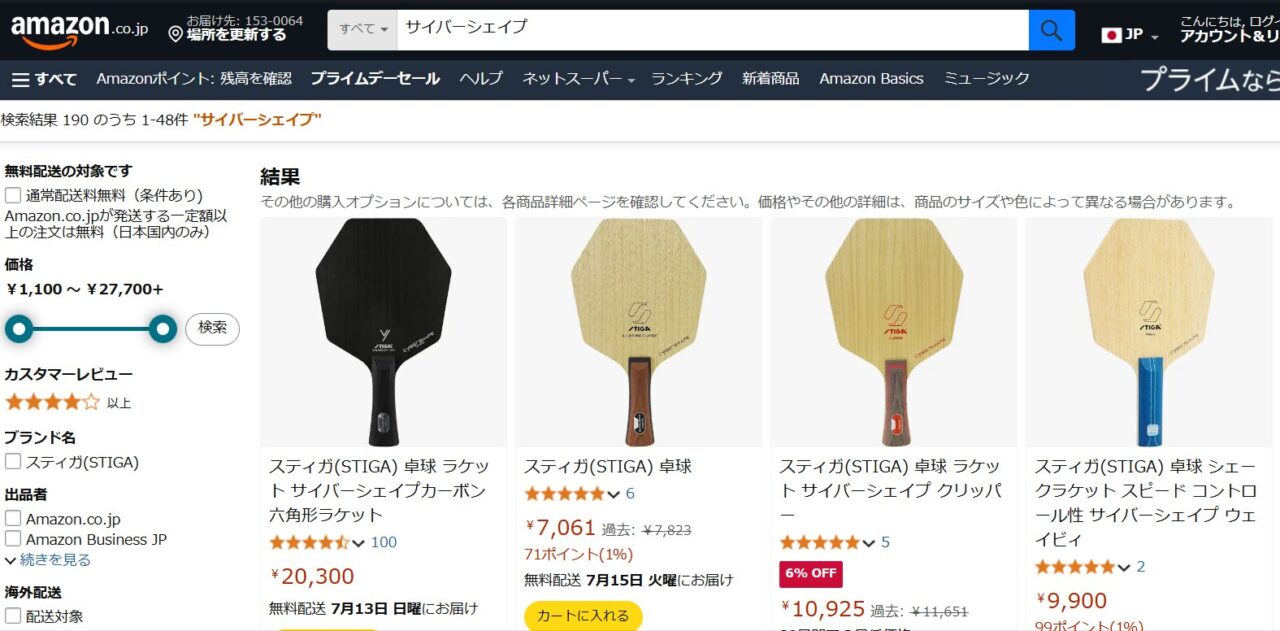The height and width of the screenshot is (631, 1280).
Task: Open the rating chevron next to 100 reviews
Action: click(358, 543)
